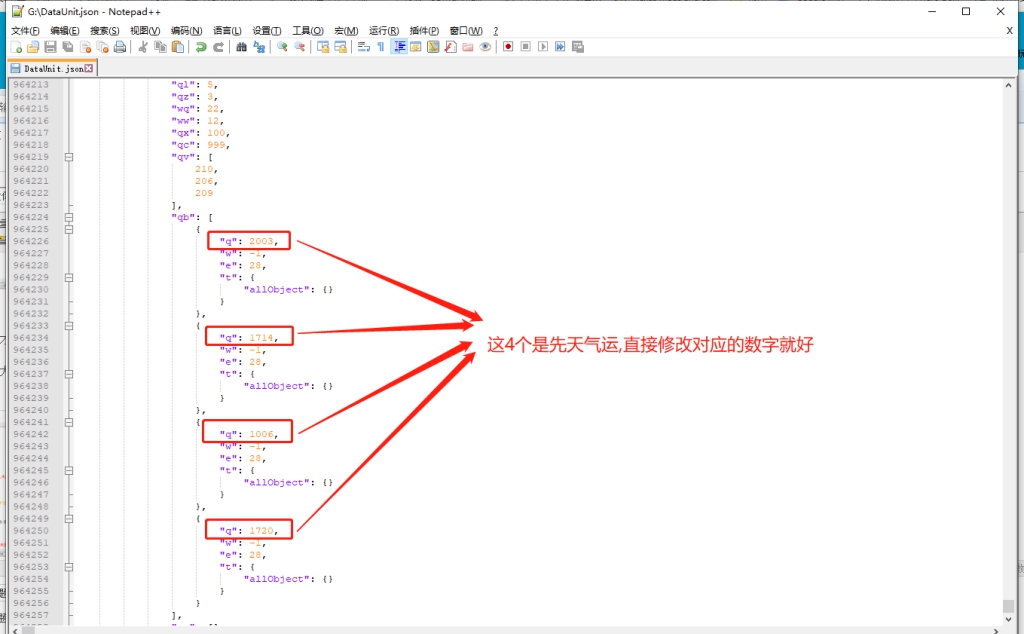
Task: Toggle the highlighted indent guide button
Action: coord(398,47)
